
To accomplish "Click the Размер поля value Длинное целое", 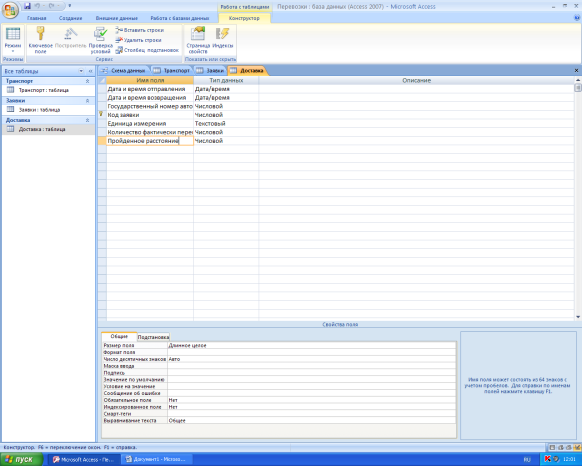I will coord(311,345).
